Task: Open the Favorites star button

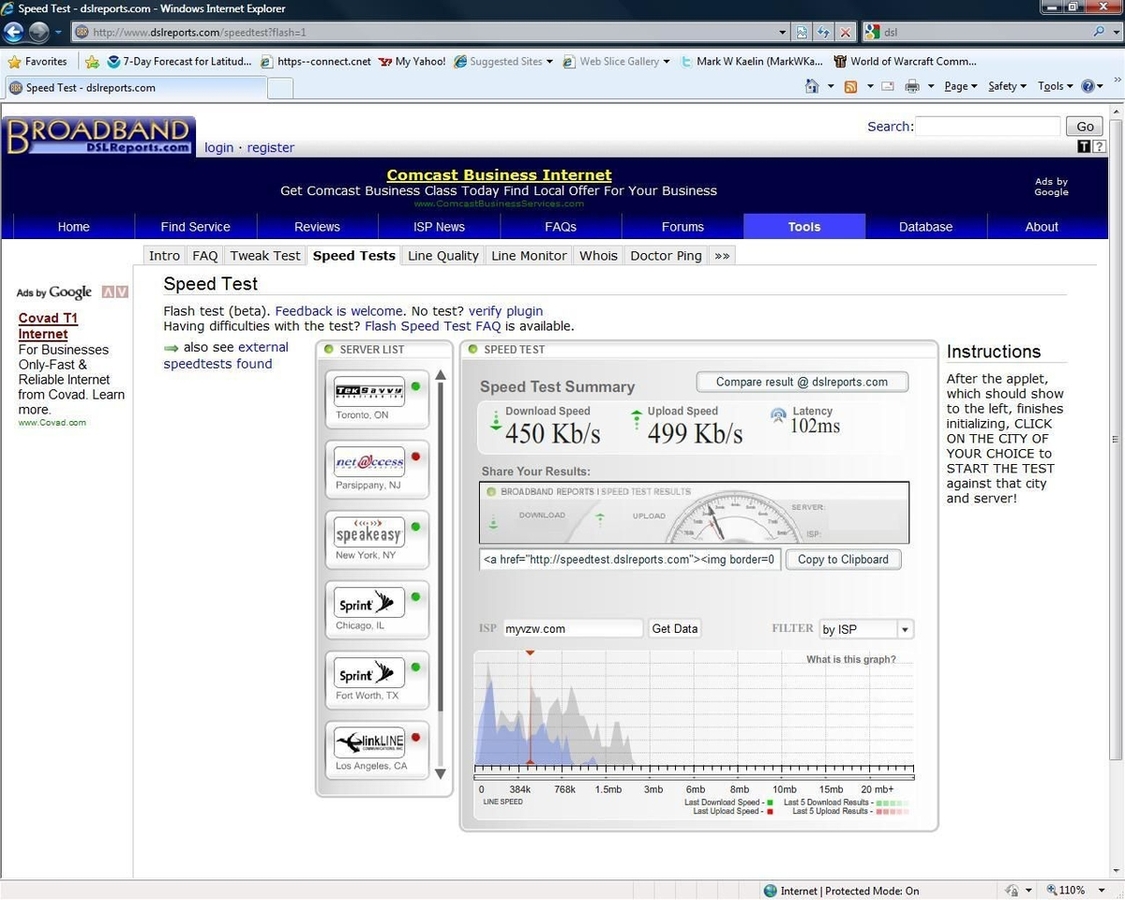Action: point(37,62)
